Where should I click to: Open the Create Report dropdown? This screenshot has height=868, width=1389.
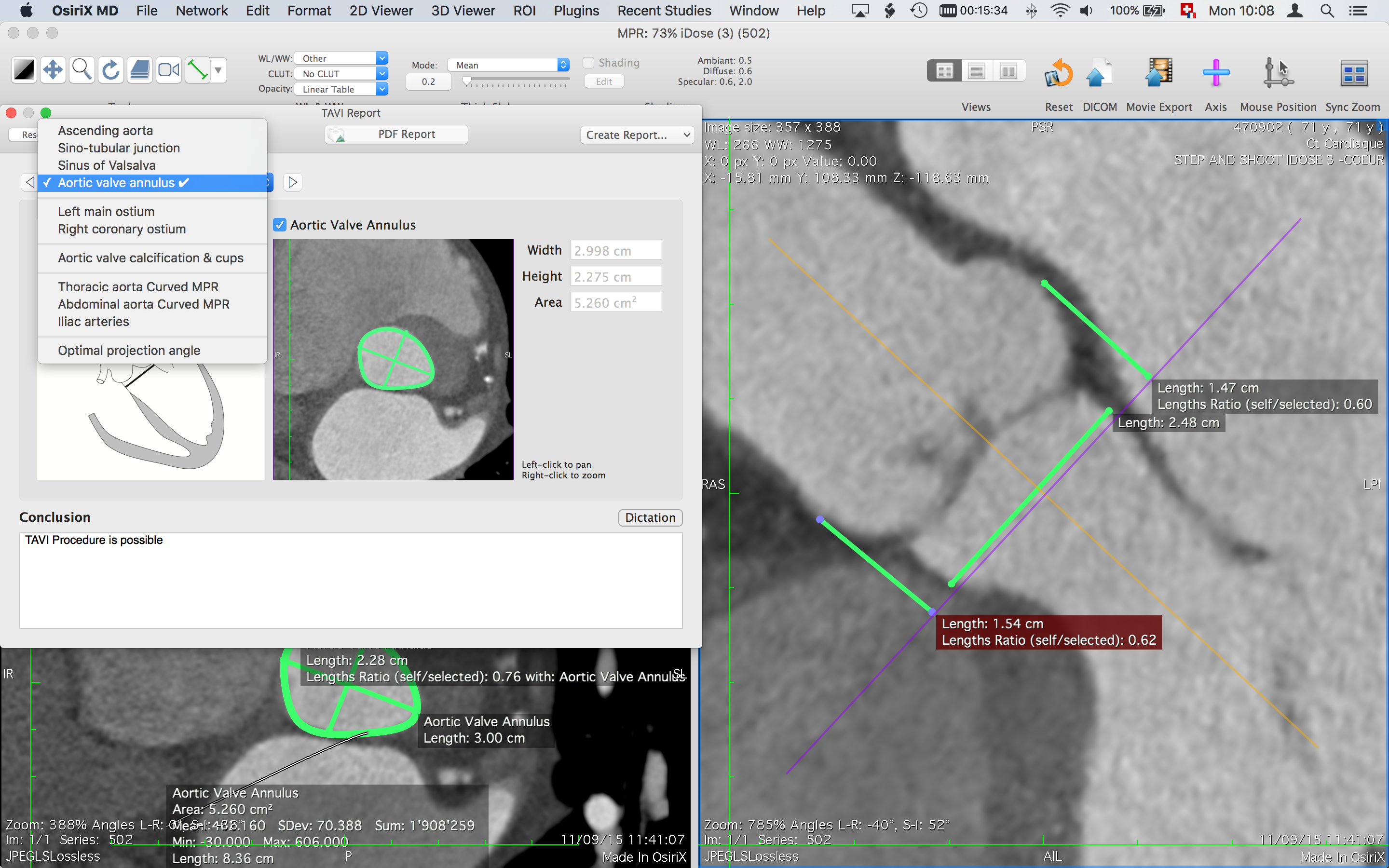pyautogui.click(x=637, y=135)
